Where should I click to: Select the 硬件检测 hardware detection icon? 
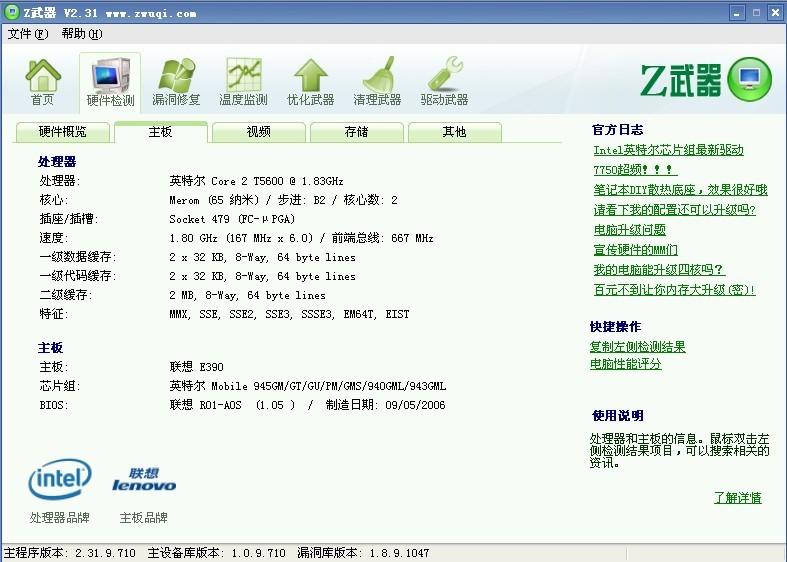click(110, 83)
